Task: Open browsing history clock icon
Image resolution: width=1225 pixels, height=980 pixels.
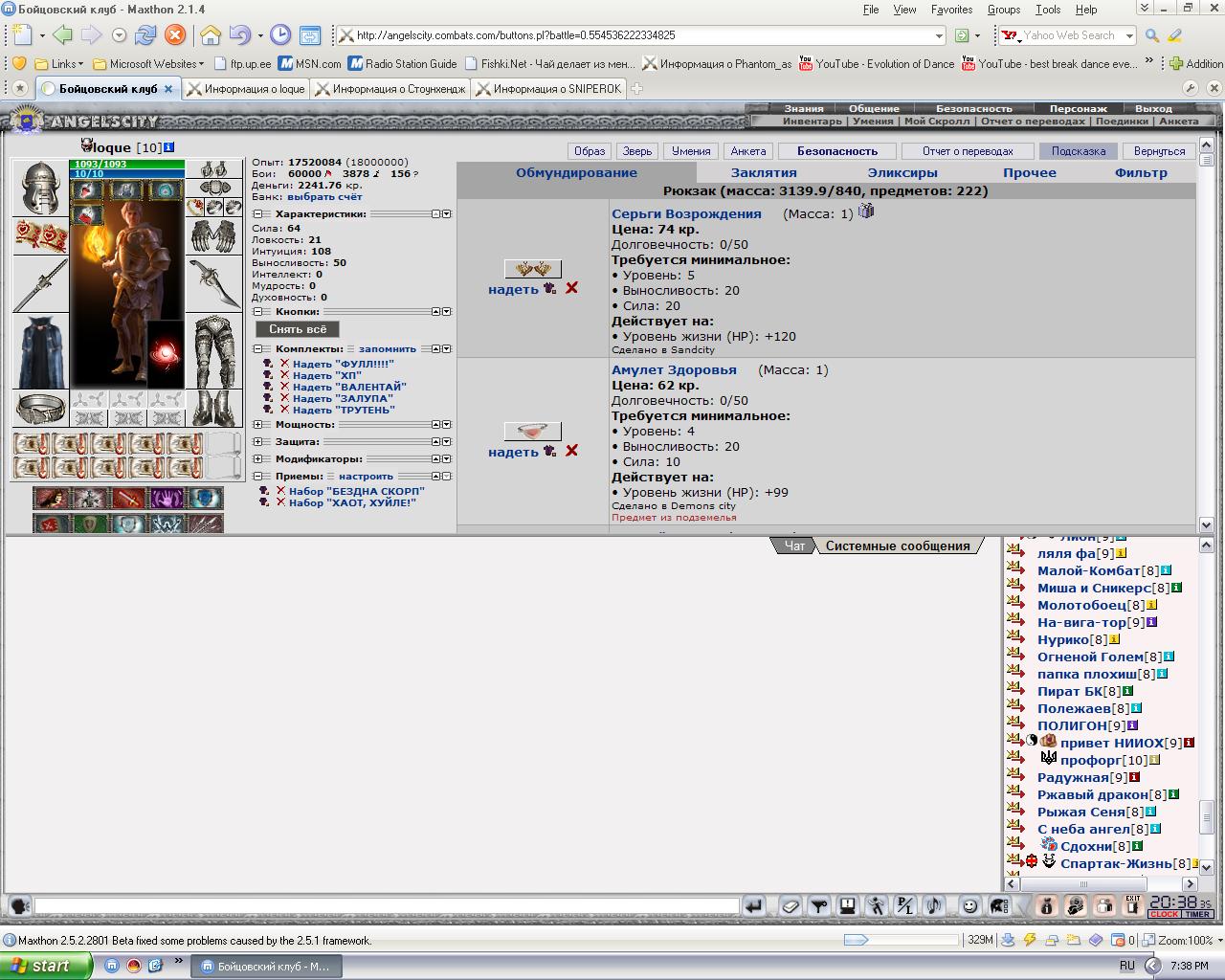Action: click(280, 35)
